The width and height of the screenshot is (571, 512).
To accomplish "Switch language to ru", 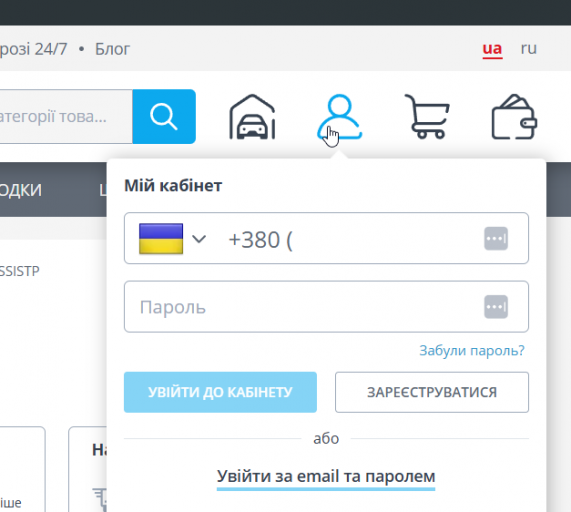I will click(529, 48).
